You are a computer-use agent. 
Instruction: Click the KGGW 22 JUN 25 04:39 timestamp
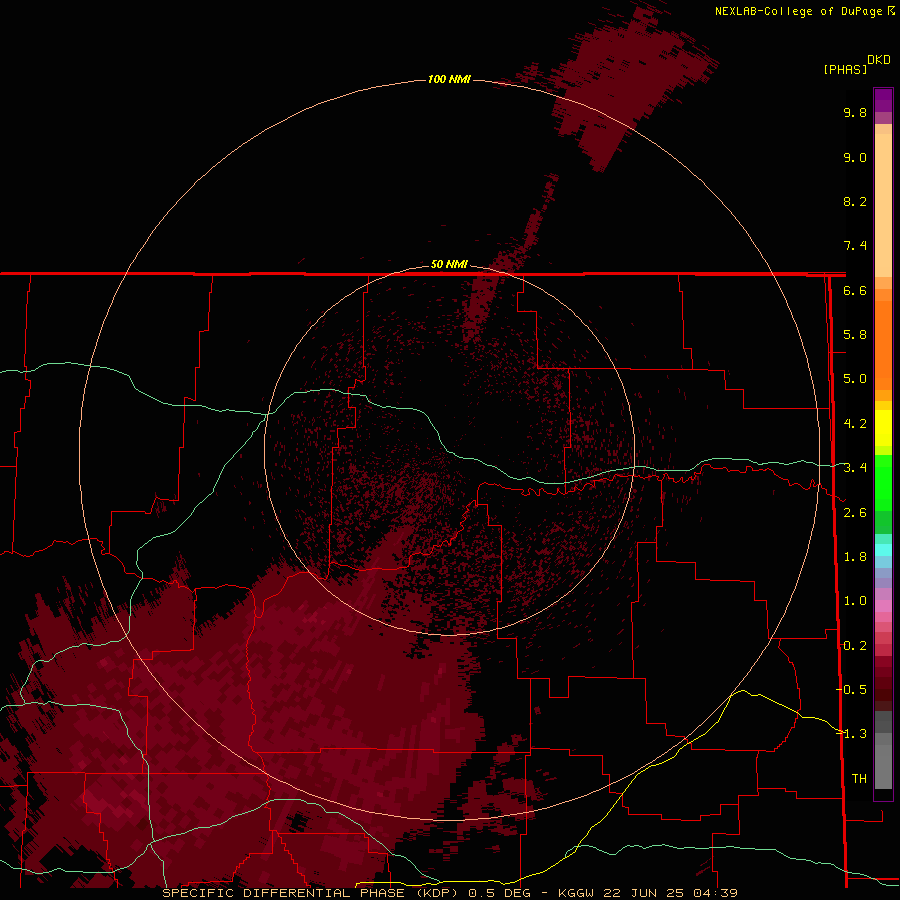[647, 893]
